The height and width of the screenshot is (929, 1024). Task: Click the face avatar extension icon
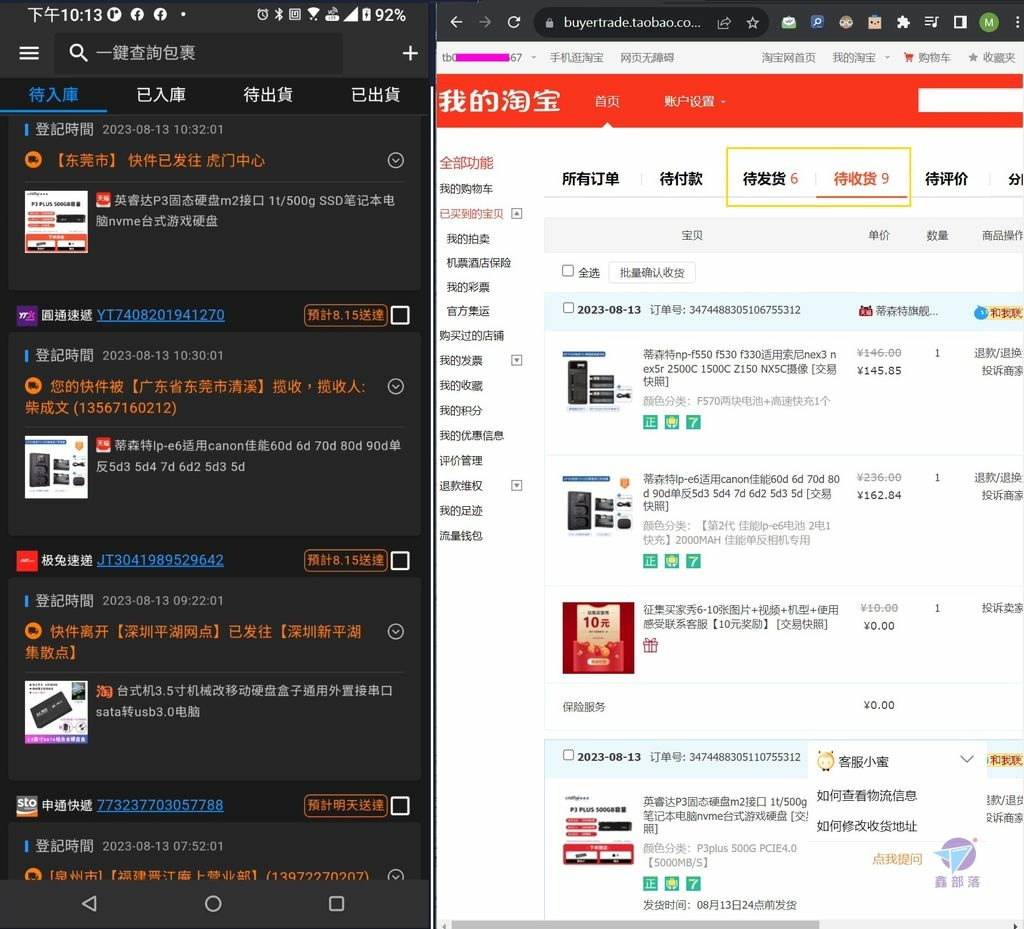pyautogui.click(x=846, y=22)
